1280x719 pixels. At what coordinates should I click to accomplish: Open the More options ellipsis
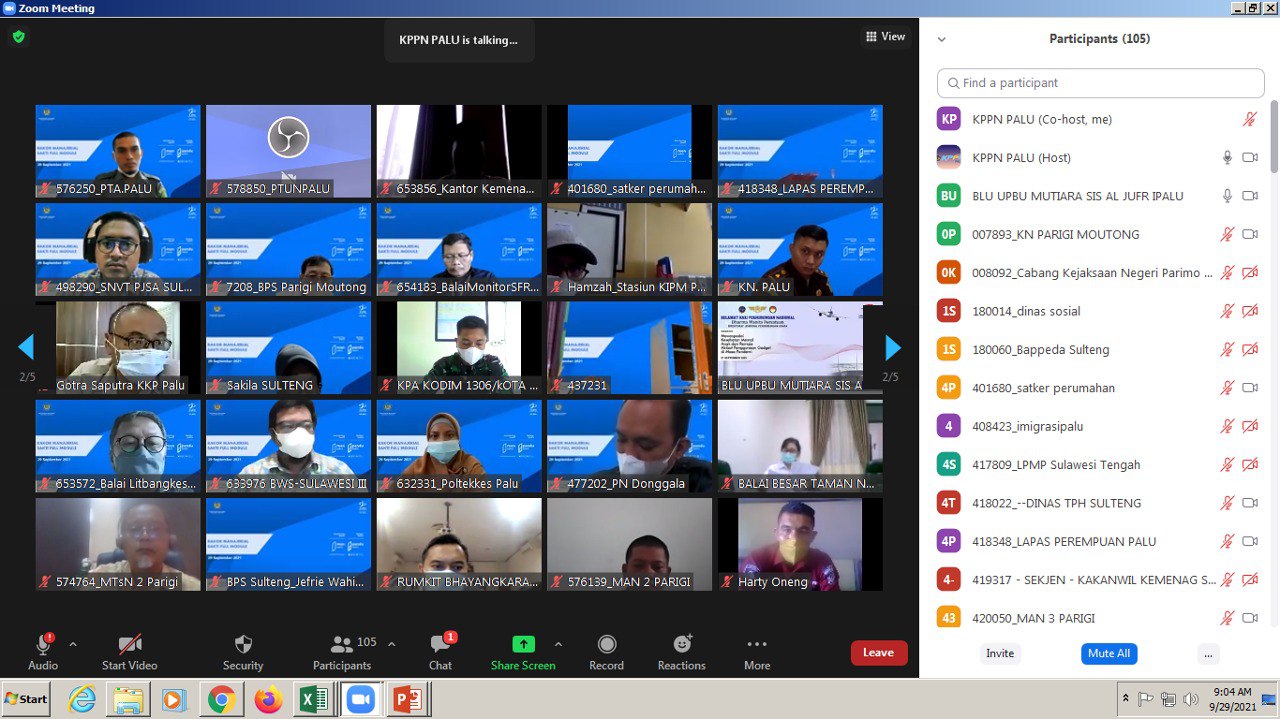coord(757,645)
